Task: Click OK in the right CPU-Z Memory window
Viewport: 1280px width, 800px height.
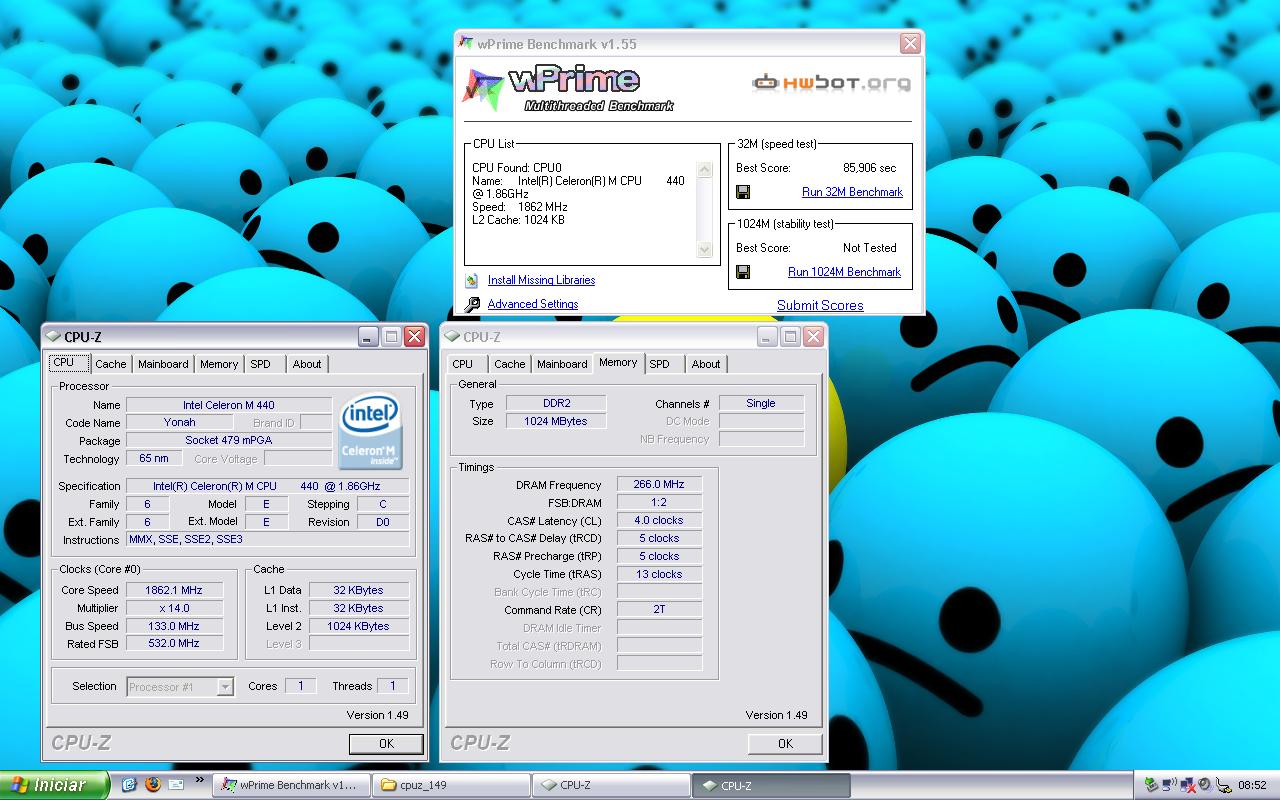Action: coord(785,743)
